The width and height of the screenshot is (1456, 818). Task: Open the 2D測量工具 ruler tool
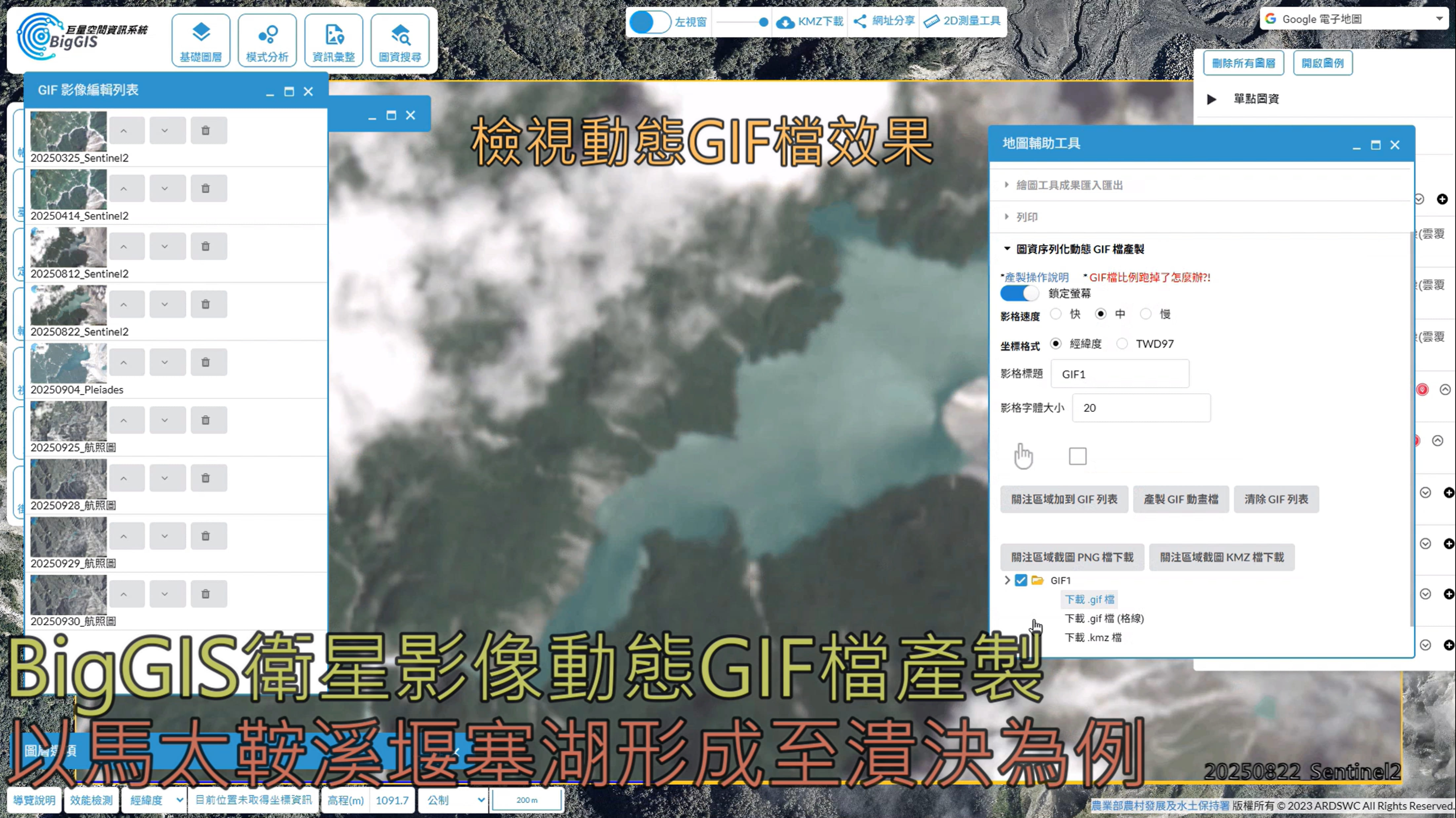(x=962, y=21)
